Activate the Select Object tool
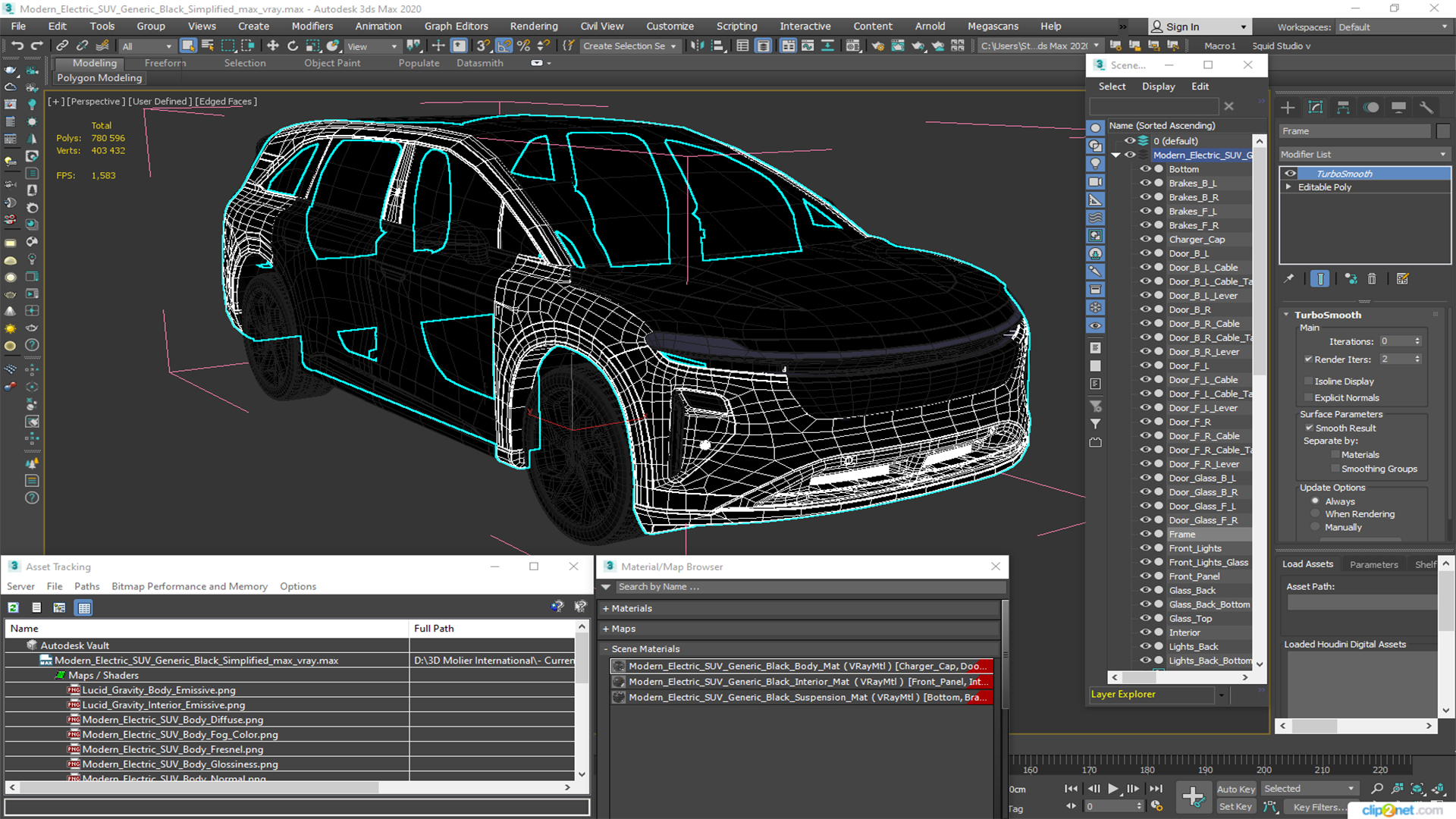This screenshot has height=819, width=1456. 188,45
